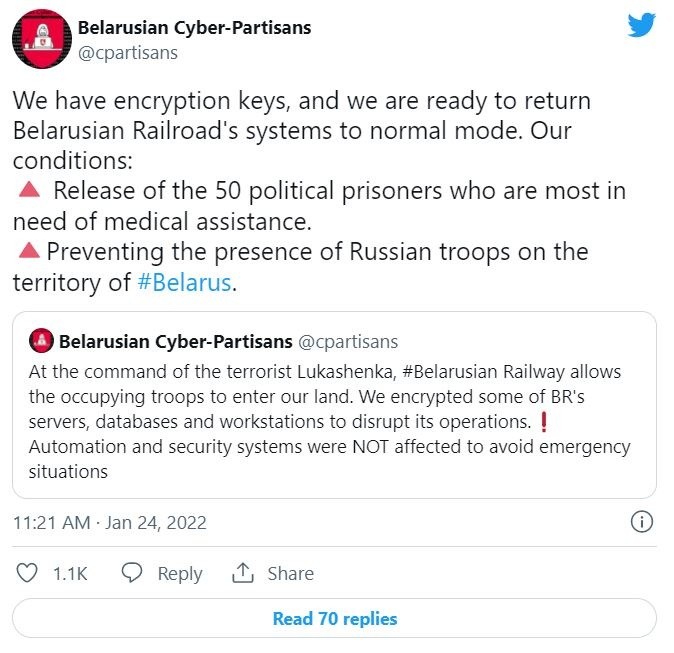Open the Belarusian Cyber-Partisans name in tweet header
Screen dimensions: 674x653
pyautogui.click(x=194, y=27)
